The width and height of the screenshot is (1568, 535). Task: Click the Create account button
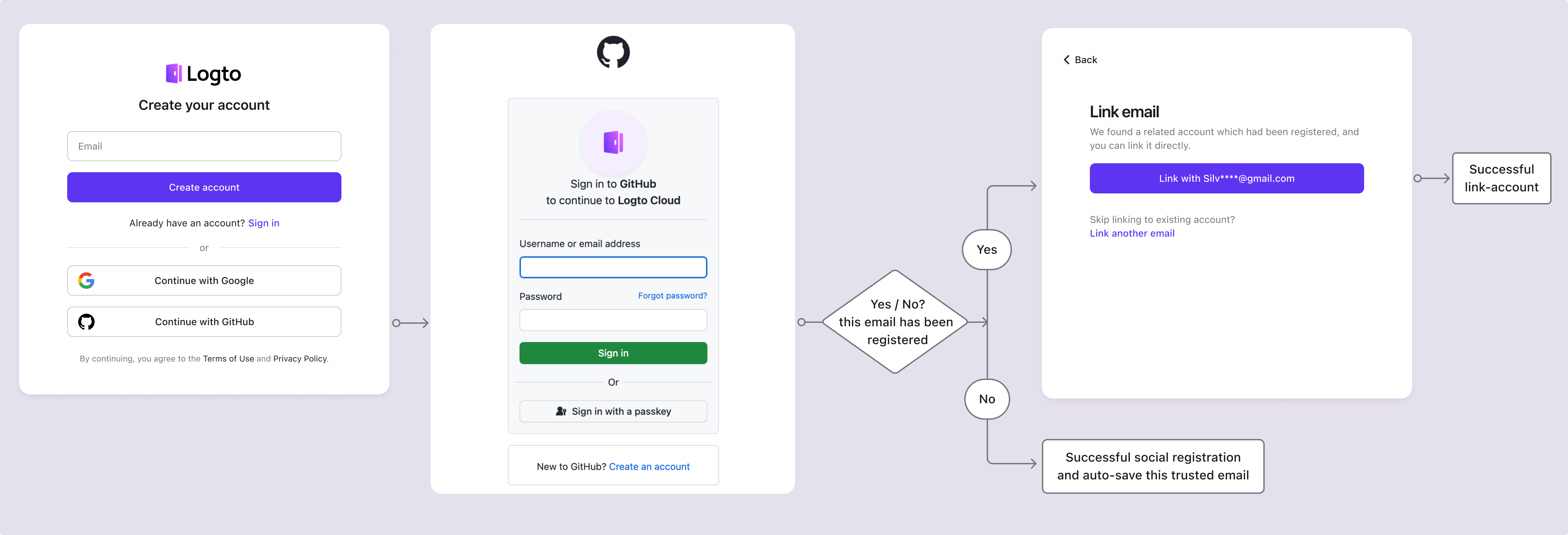(x=204, y=187)
